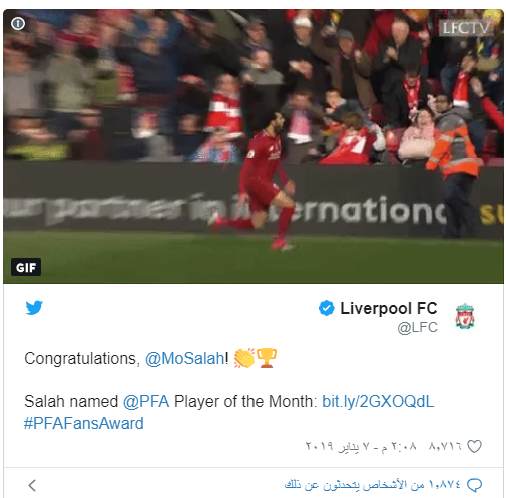Viewport: 506px width, 498px height.
Task: Open the @MoSalah mention link
Action: 185,359
